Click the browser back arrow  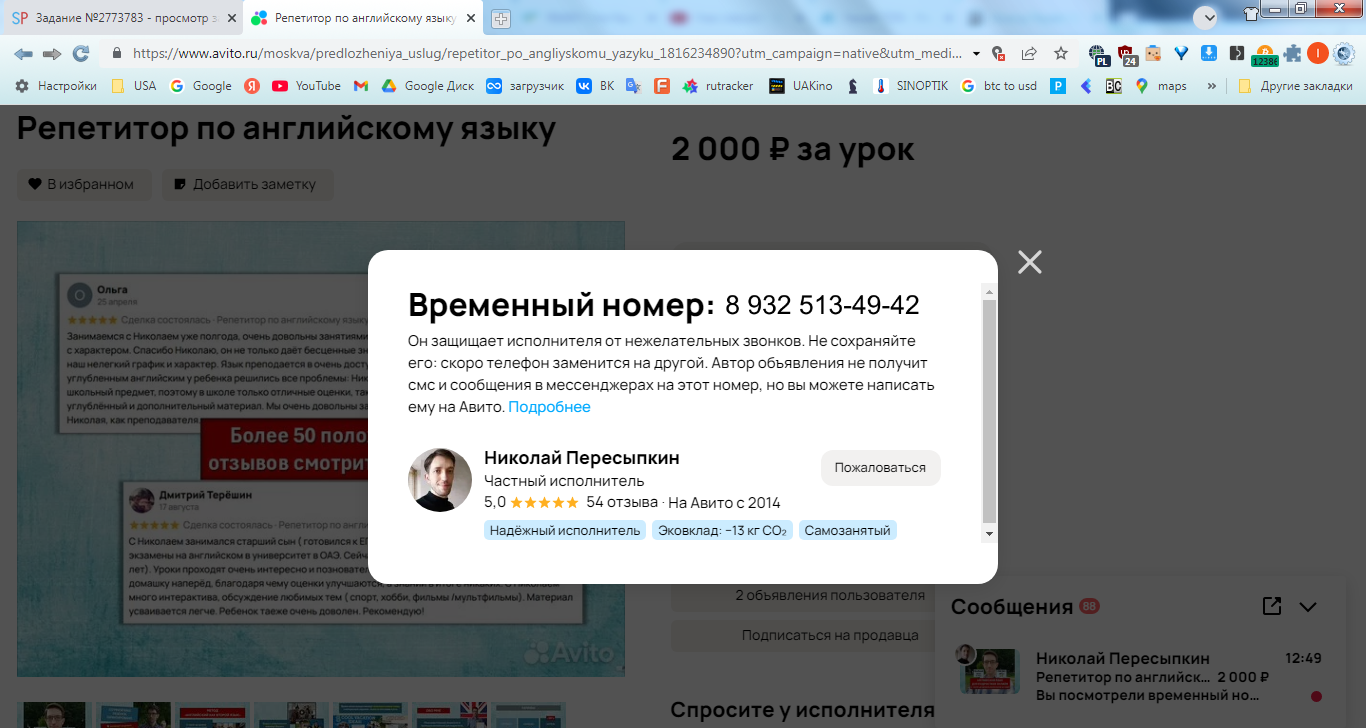point(22,53)
